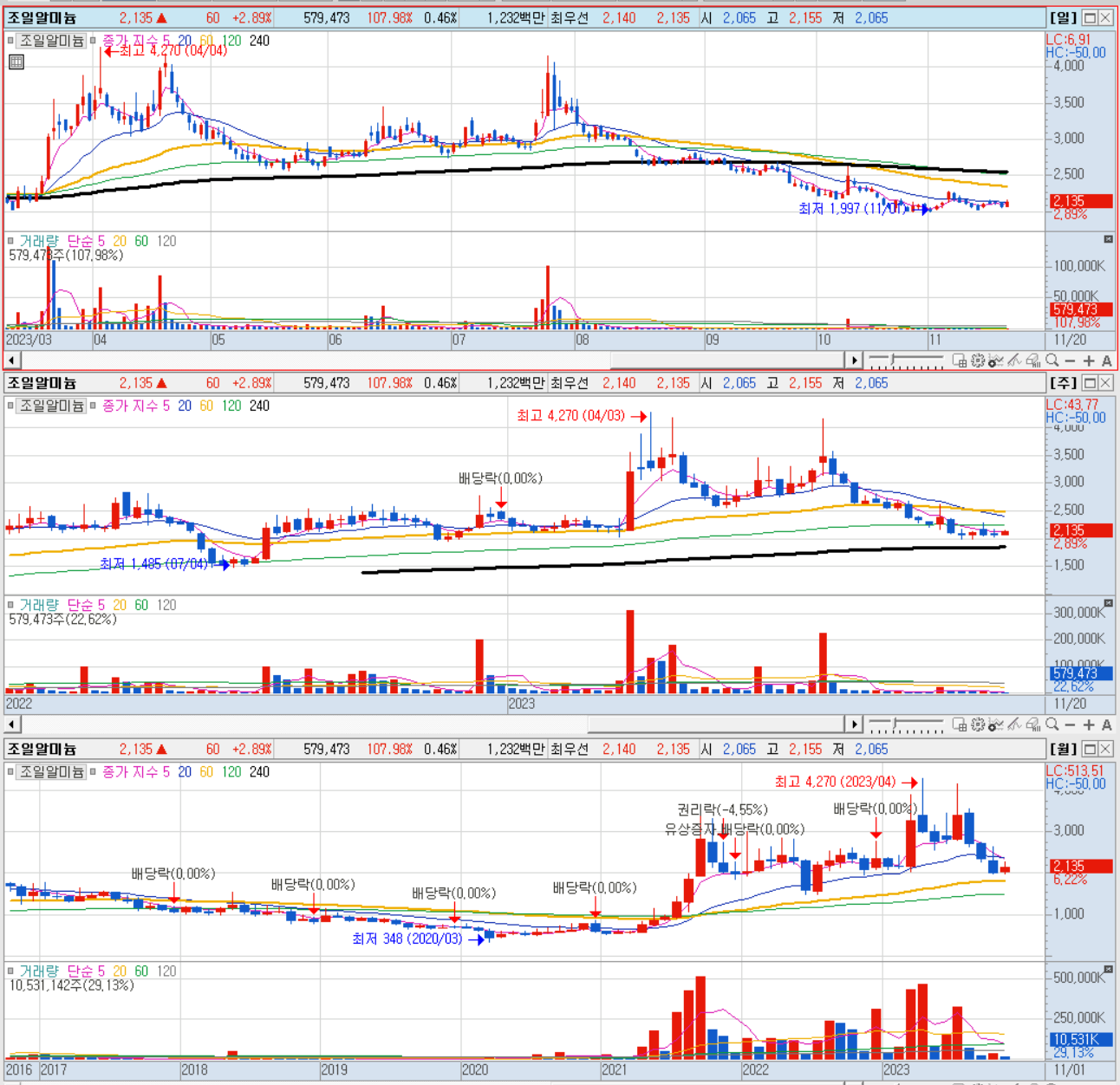The image size is (1120, 1085).
Task: Collapse daily volume panel using corner button
Action: pos(1109,238)
